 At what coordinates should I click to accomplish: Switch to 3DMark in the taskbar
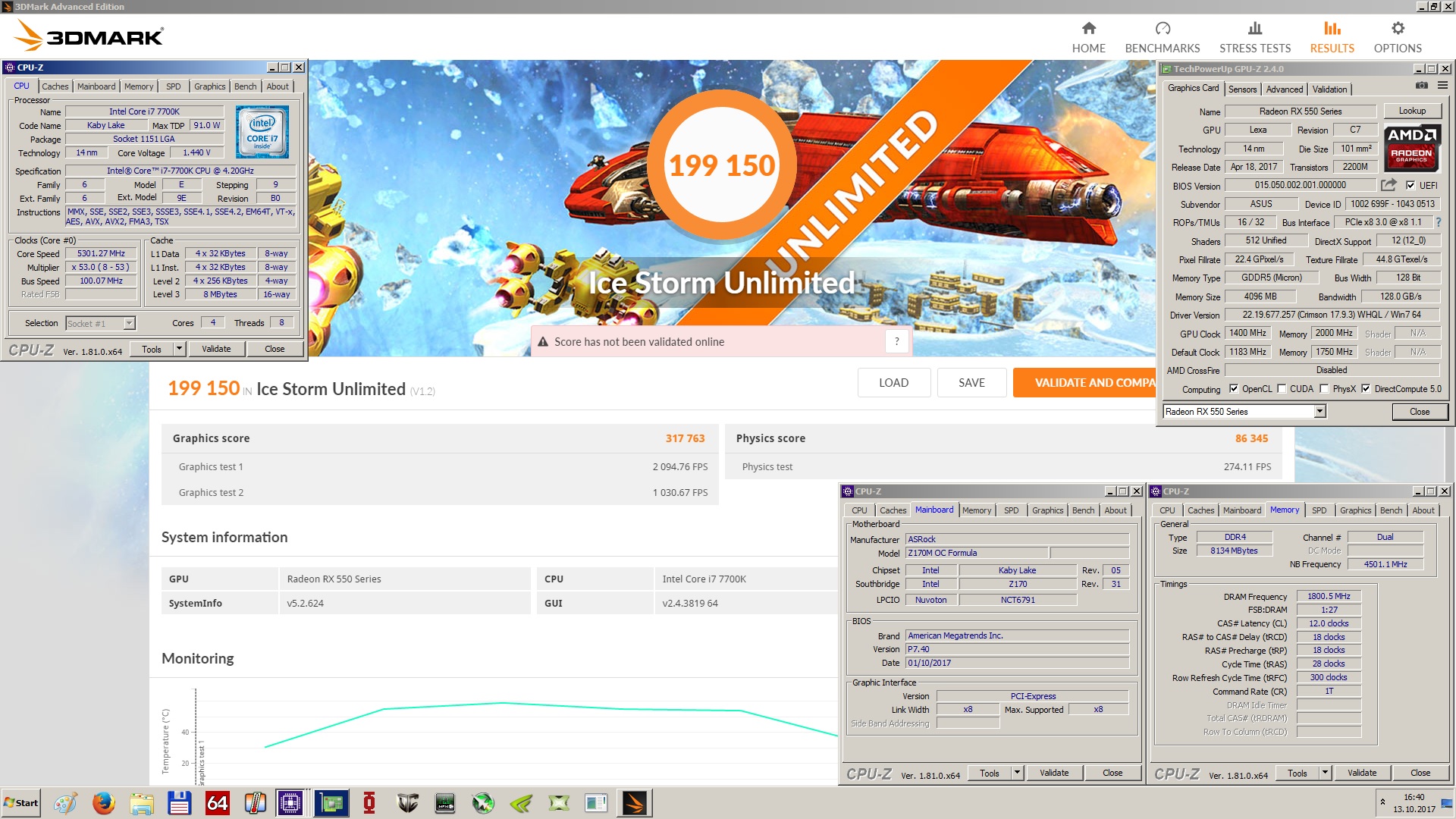click(x=634, y=803)
